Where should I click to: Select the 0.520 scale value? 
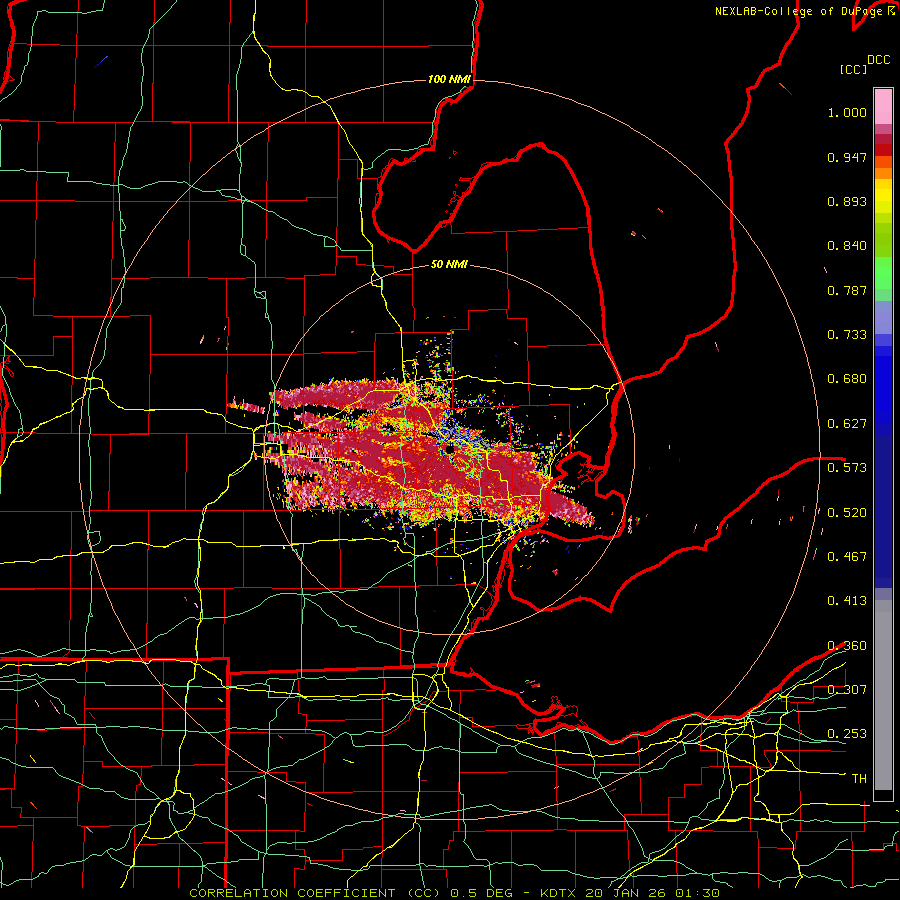pos(847,513)
